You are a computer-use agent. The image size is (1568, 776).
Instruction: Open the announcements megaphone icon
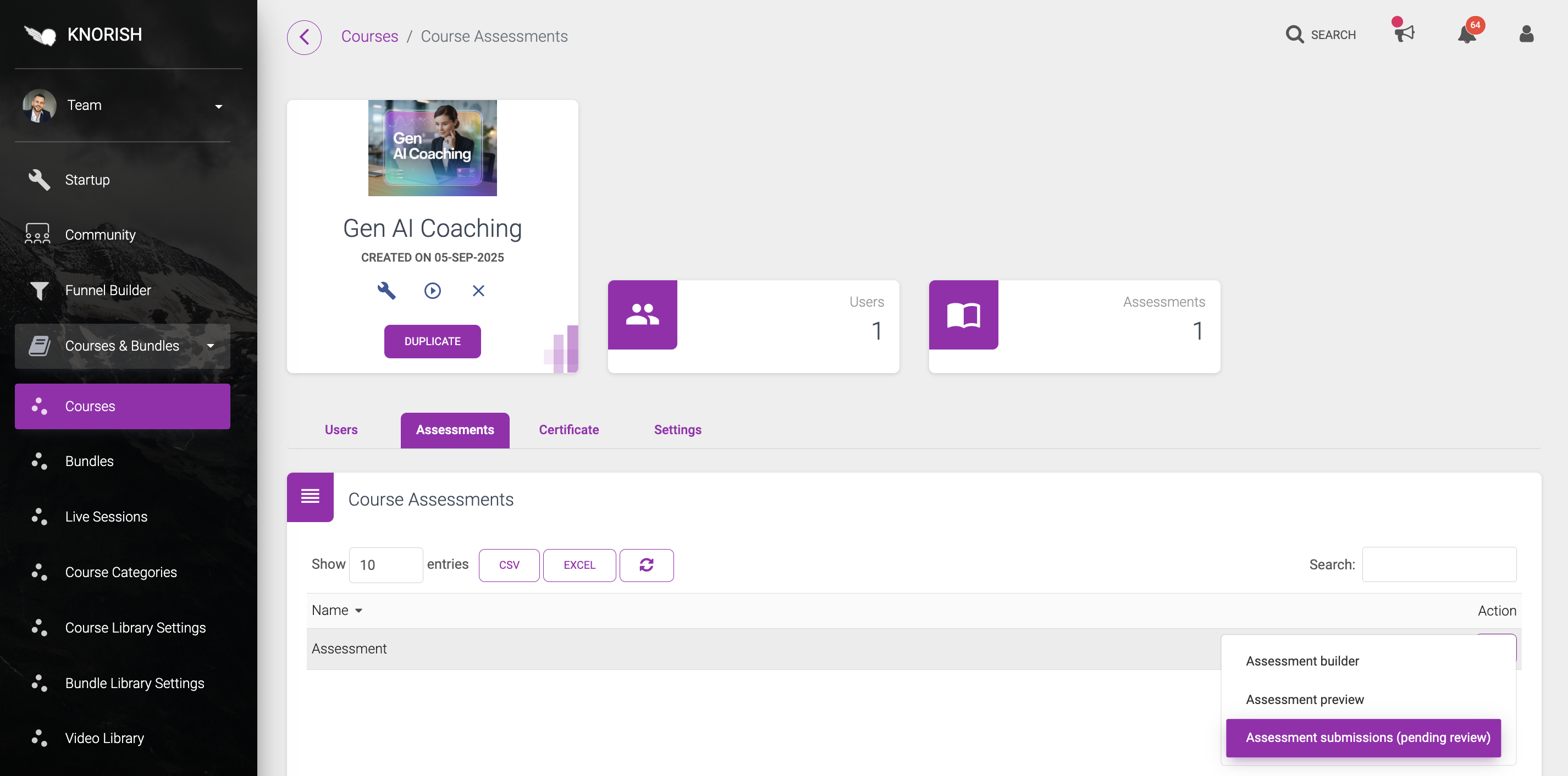pyautogui.click(x=1404, y=34)
